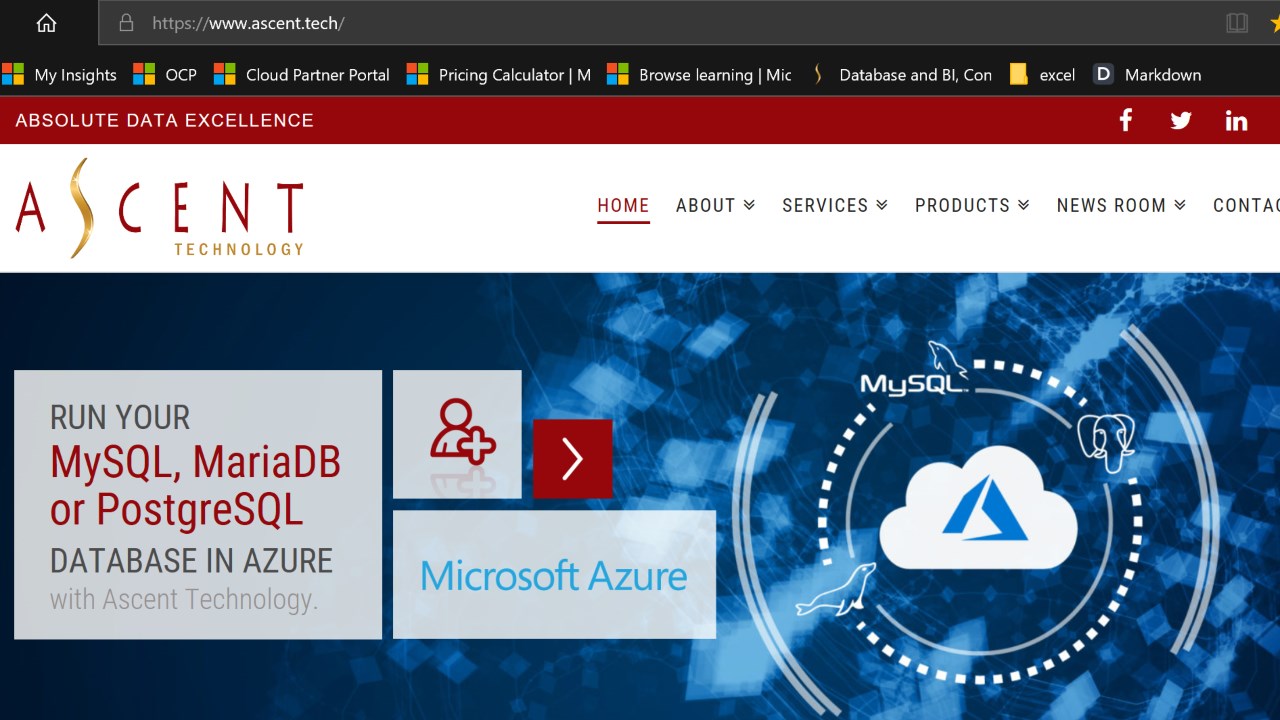Click the Microsoft logo beside My Insights
The height and width of the screenshot is (720, 1280).
[13, 74]
